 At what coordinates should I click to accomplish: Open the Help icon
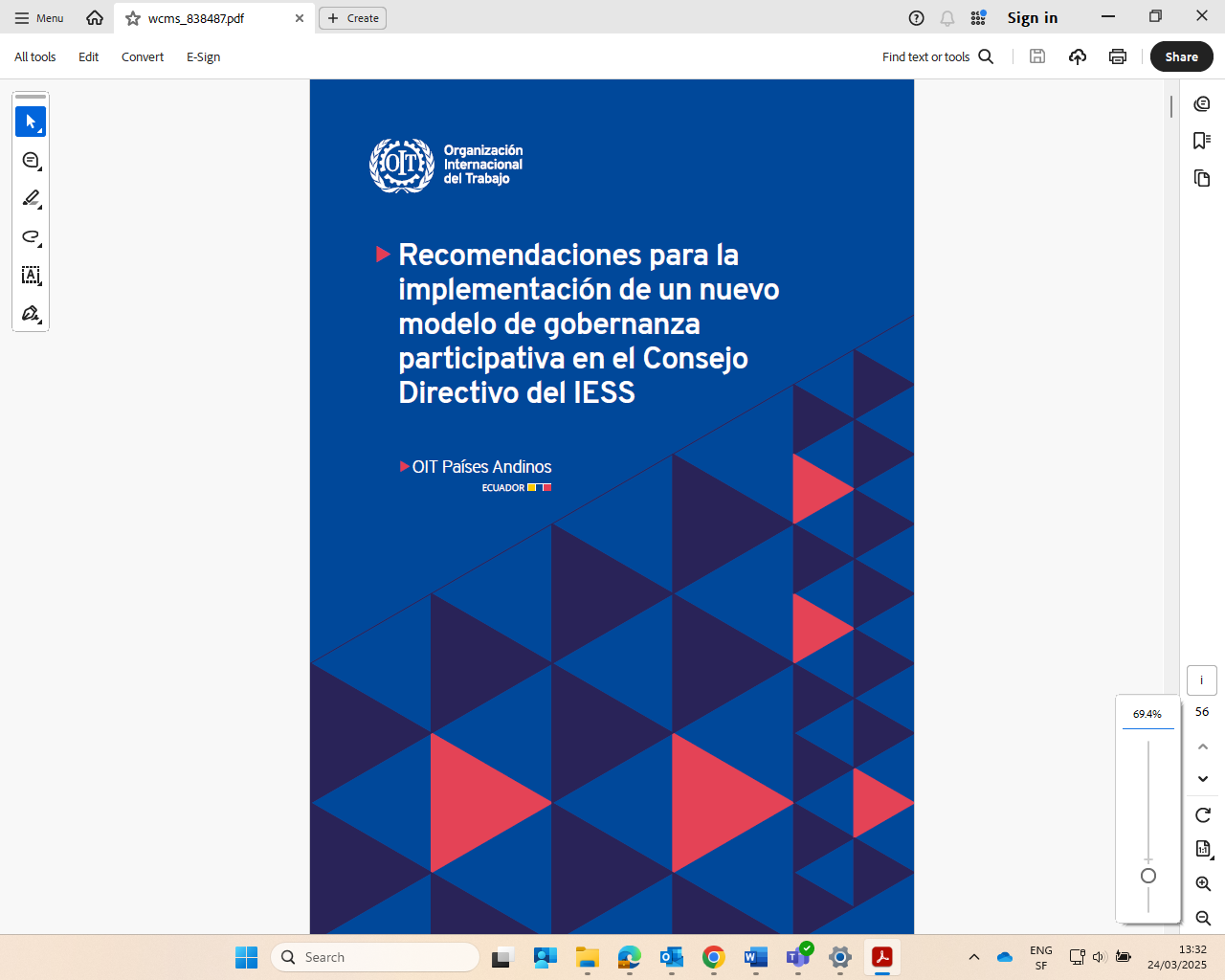coord(916,18)
